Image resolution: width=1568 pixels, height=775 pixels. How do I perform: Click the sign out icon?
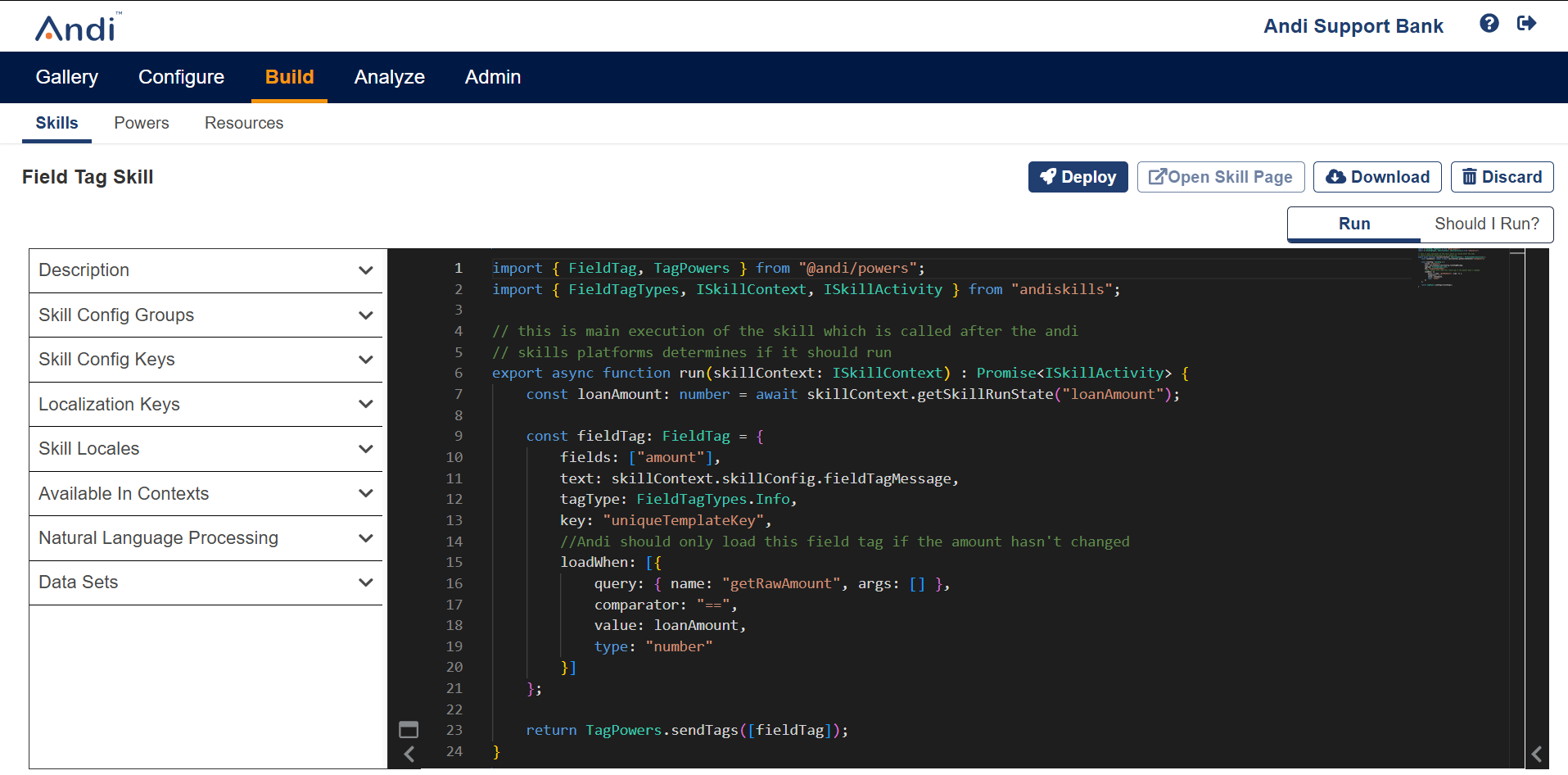(x=1526, y=24)
